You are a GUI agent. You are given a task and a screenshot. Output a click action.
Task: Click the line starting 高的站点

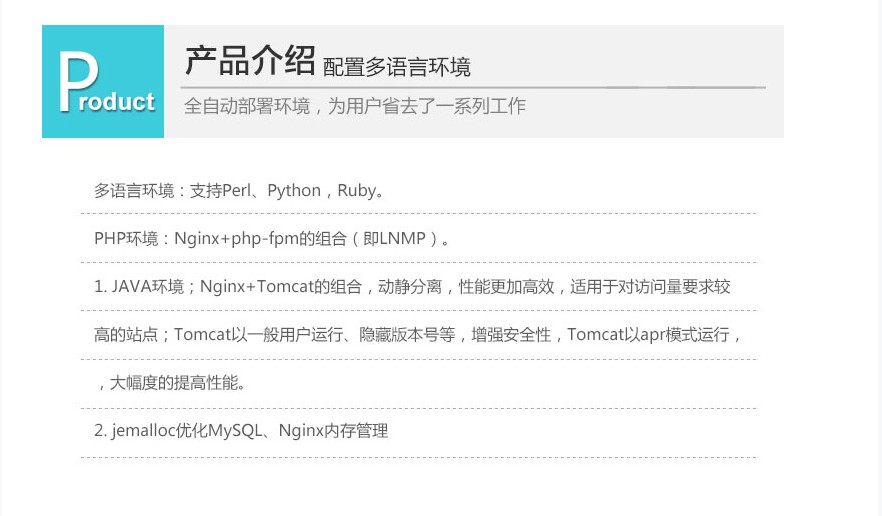point(417,335)
